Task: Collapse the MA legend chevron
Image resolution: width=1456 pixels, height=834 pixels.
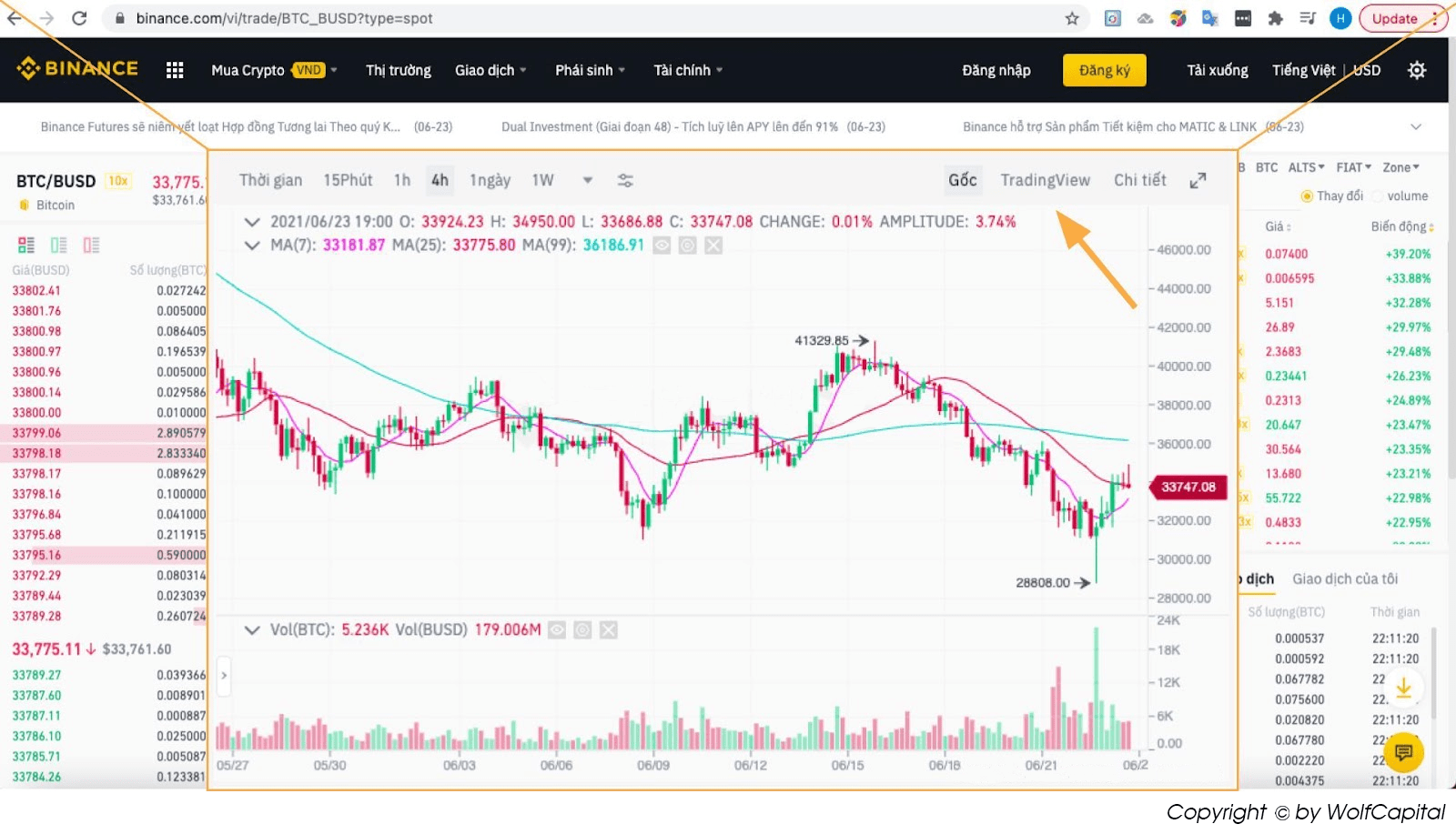Action: 252,246
